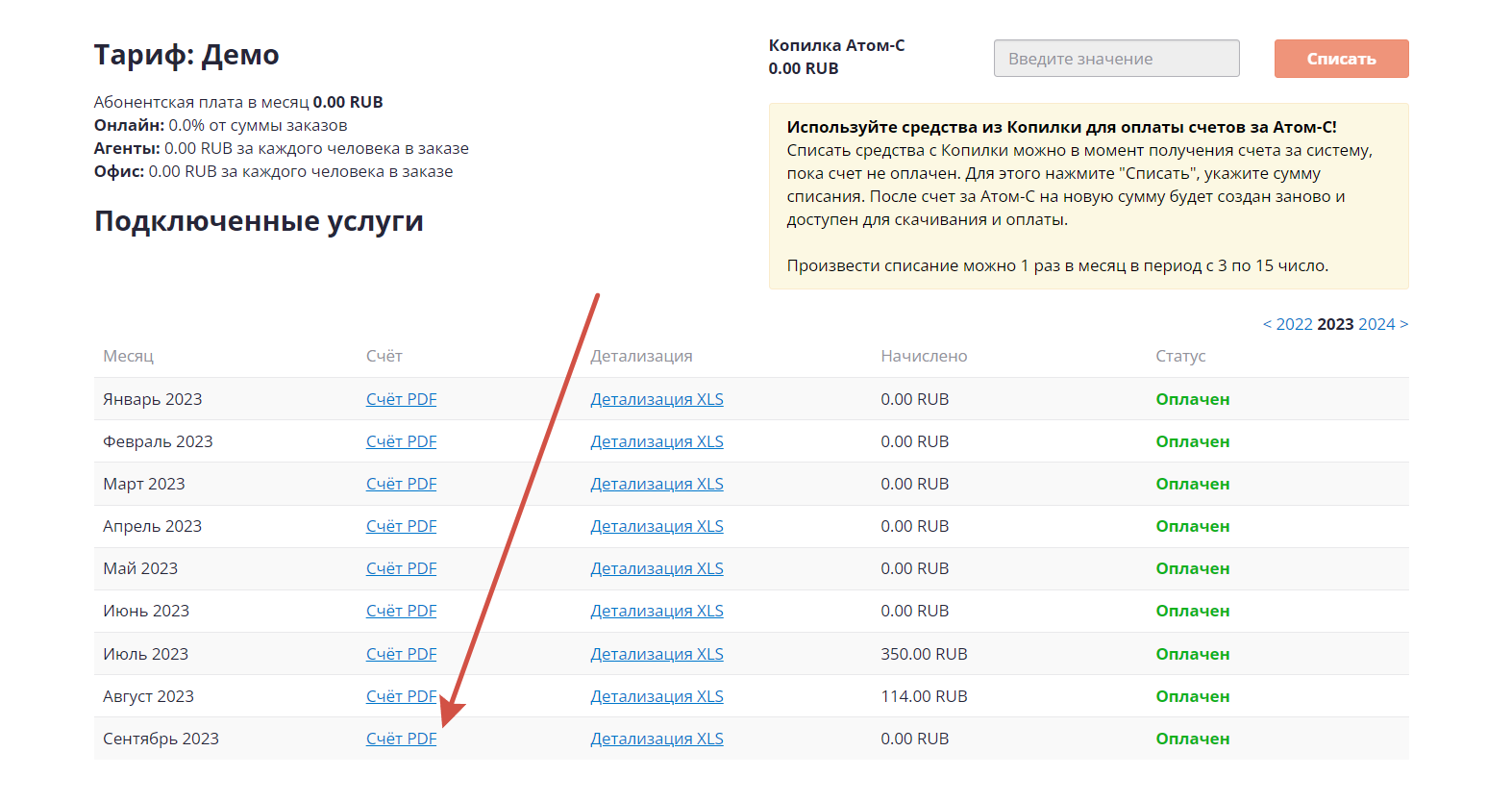
Task: Click the Онлайн: 0.0% tariff line
Action: pyautogui.click(x=220, y=125)
